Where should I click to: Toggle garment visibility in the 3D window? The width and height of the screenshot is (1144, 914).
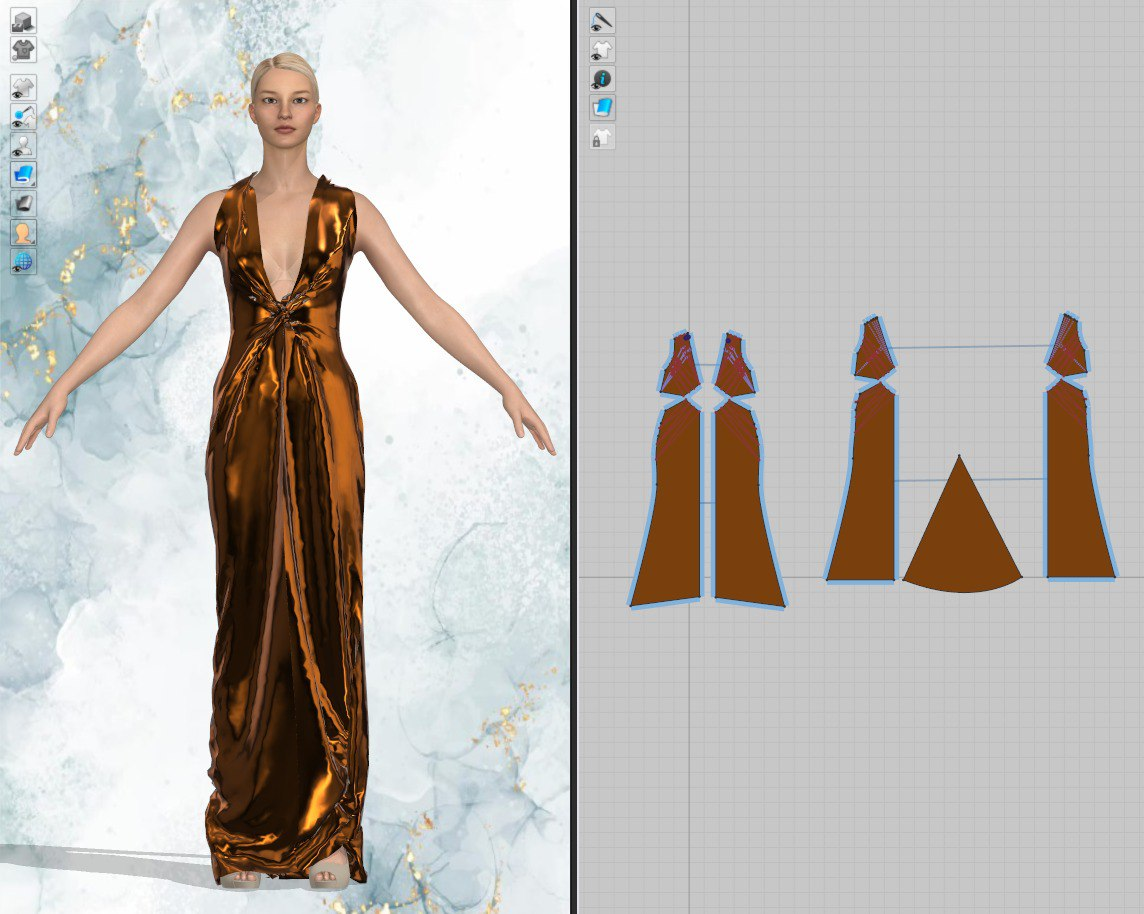23,88
